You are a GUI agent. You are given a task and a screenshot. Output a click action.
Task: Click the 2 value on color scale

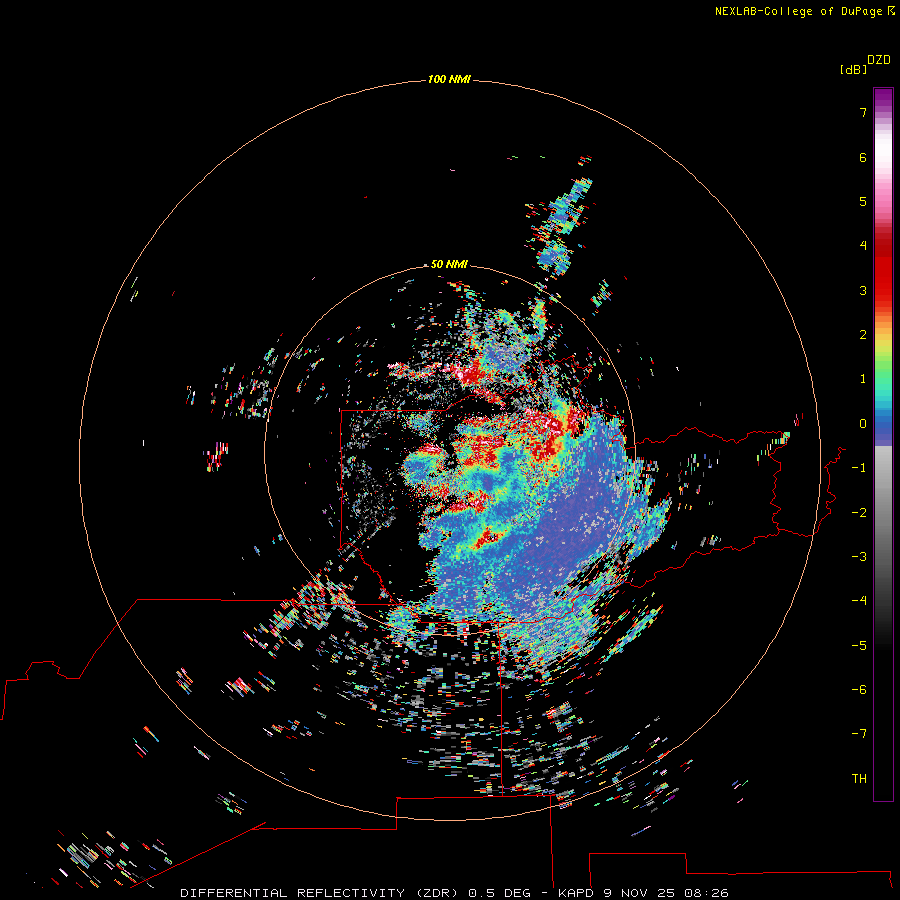[863, 335]
